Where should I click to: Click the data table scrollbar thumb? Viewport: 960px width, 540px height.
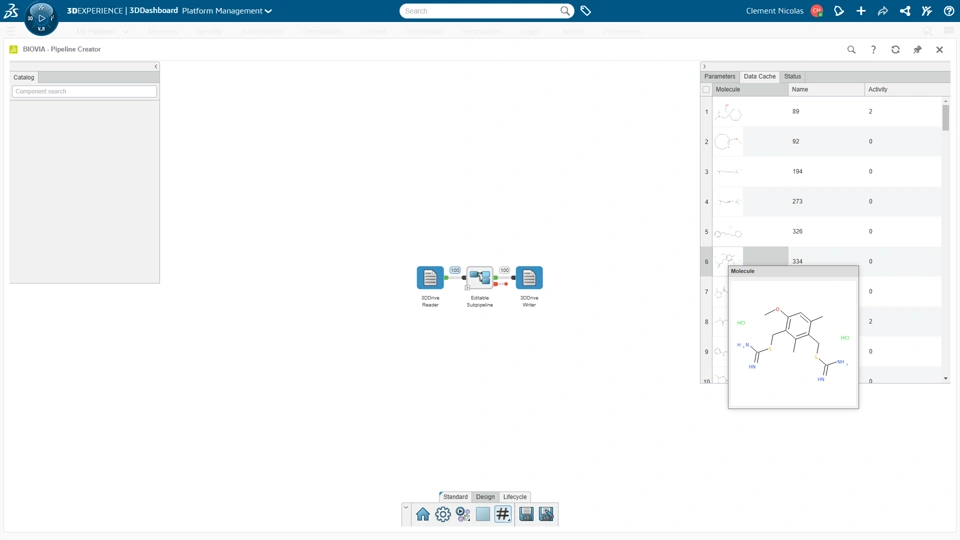945,118
